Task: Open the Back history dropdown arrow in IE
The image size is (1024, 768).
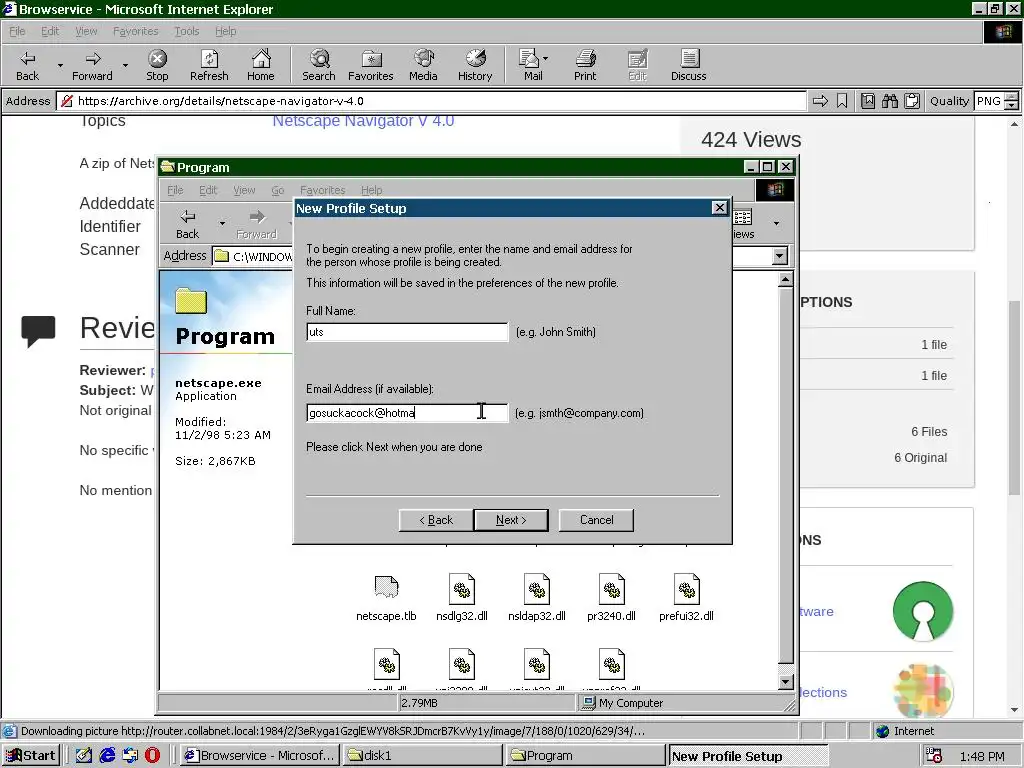Action: [60, 65]
